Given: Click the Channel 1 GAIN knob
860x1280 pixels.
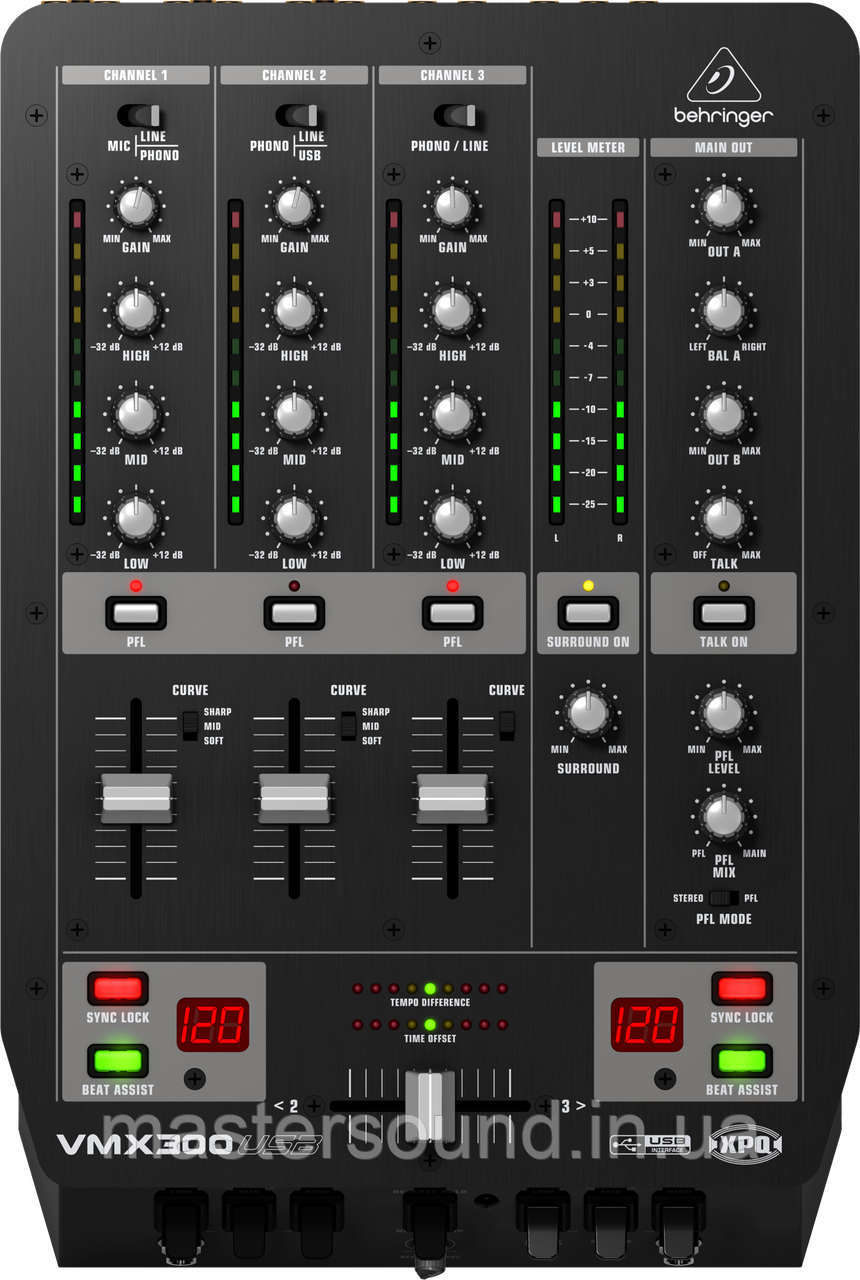Looking at the screenshot, I should point(135,206).
